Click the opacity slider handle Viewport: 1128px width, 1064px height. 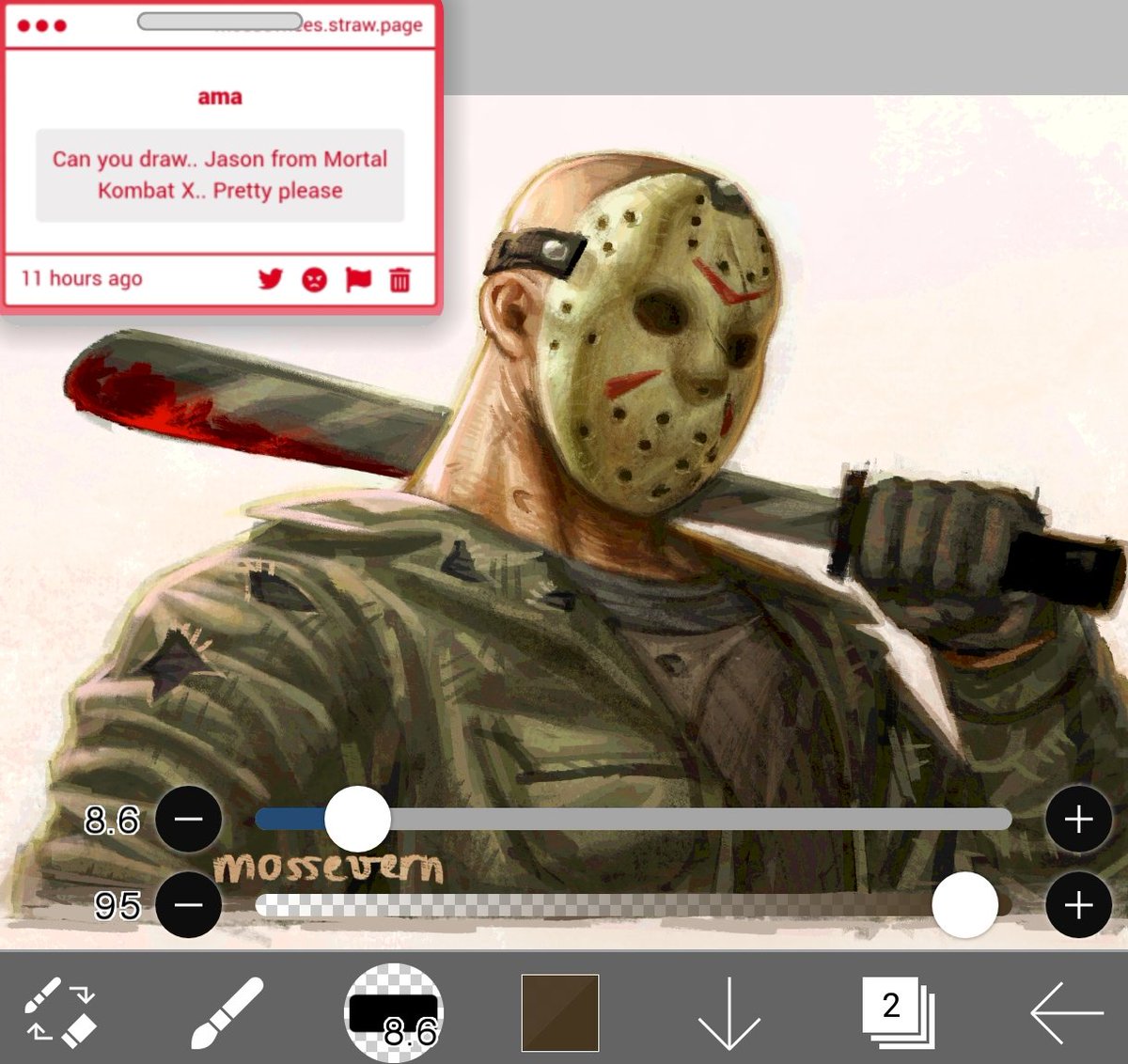point(964,904)
